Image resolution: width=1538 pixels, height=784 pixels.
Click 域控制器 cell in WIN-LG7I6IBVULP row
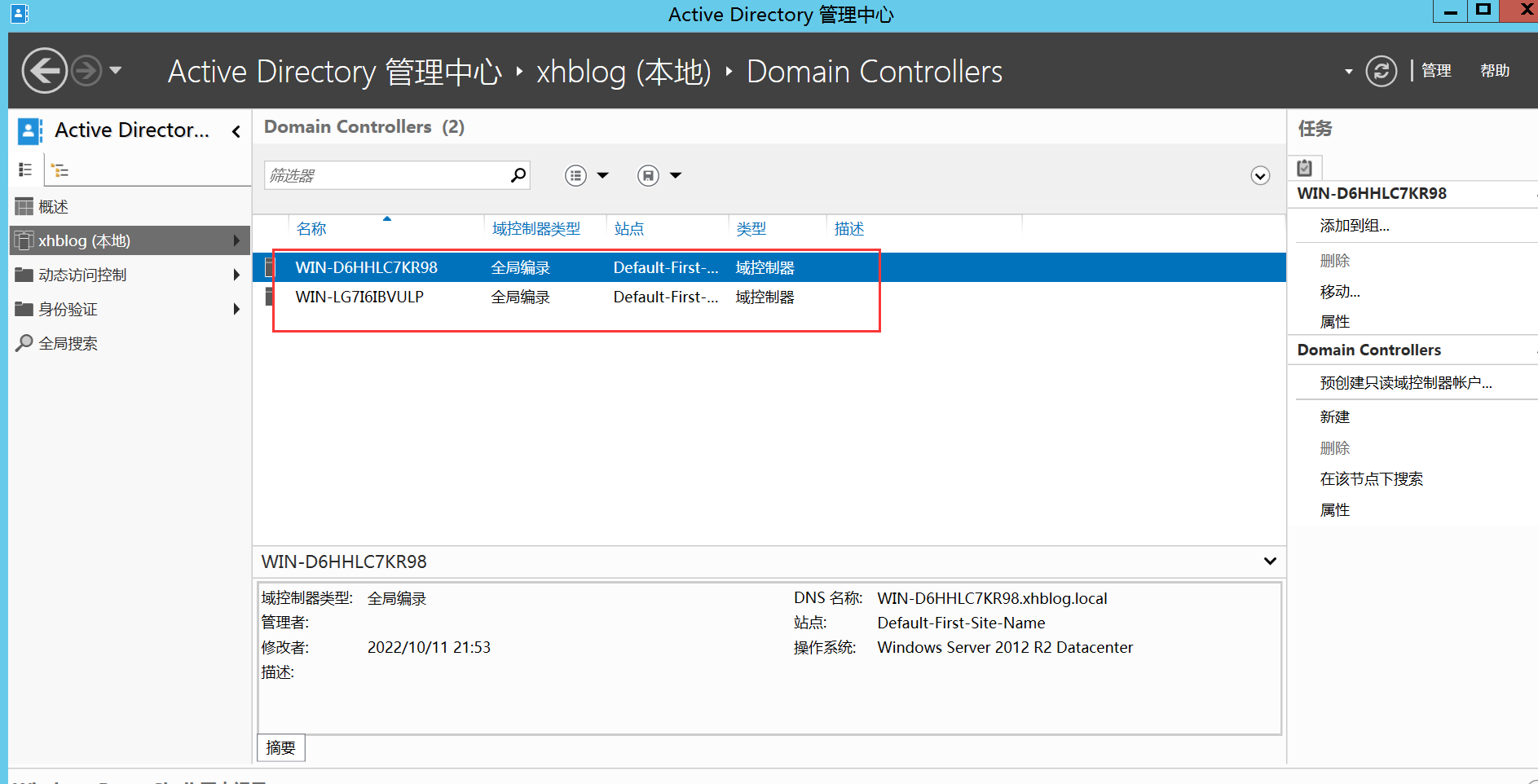(x=765, y=297)
